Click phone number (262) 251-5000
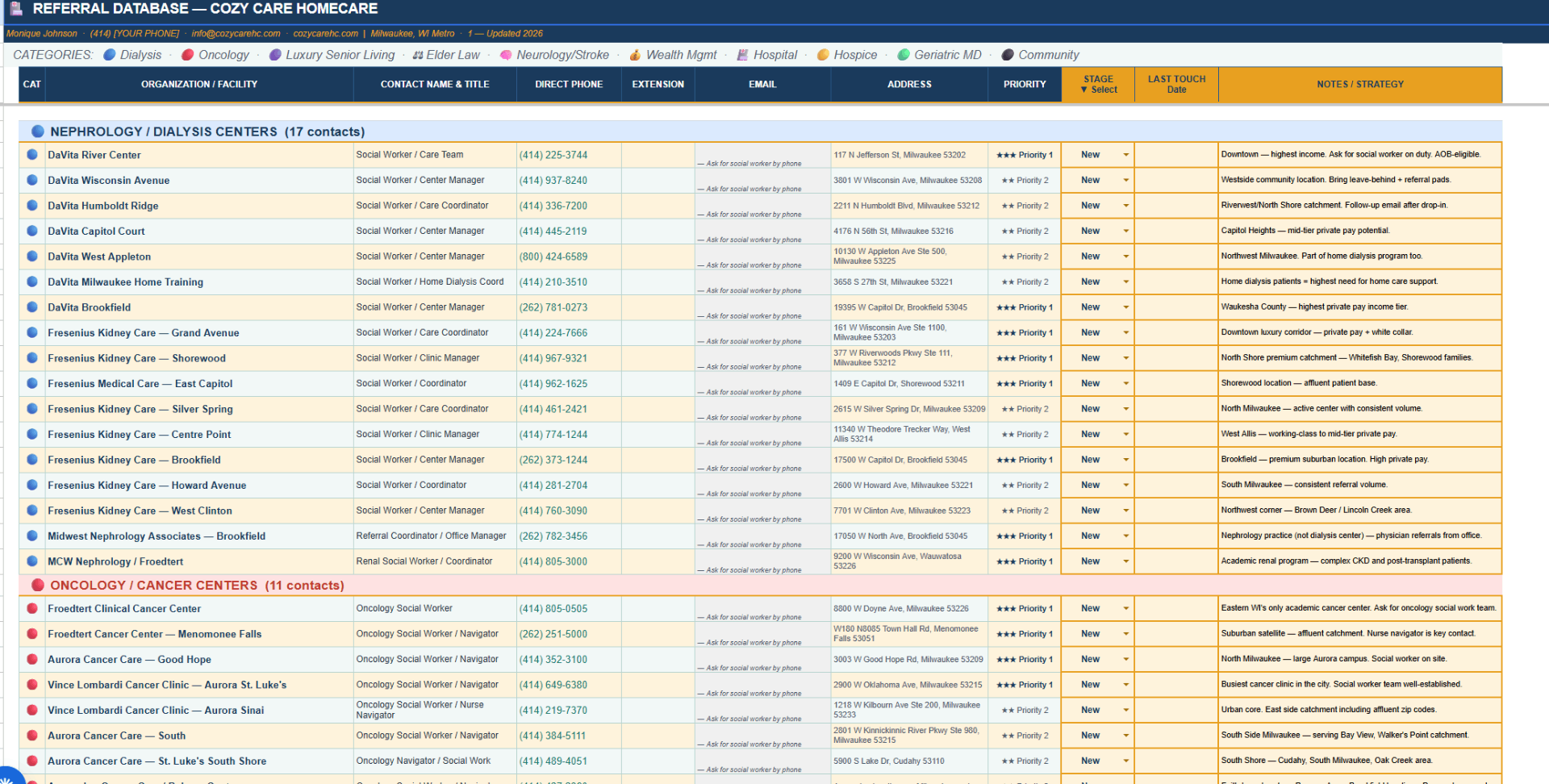 pyautogui.click(x=553, y=634)
